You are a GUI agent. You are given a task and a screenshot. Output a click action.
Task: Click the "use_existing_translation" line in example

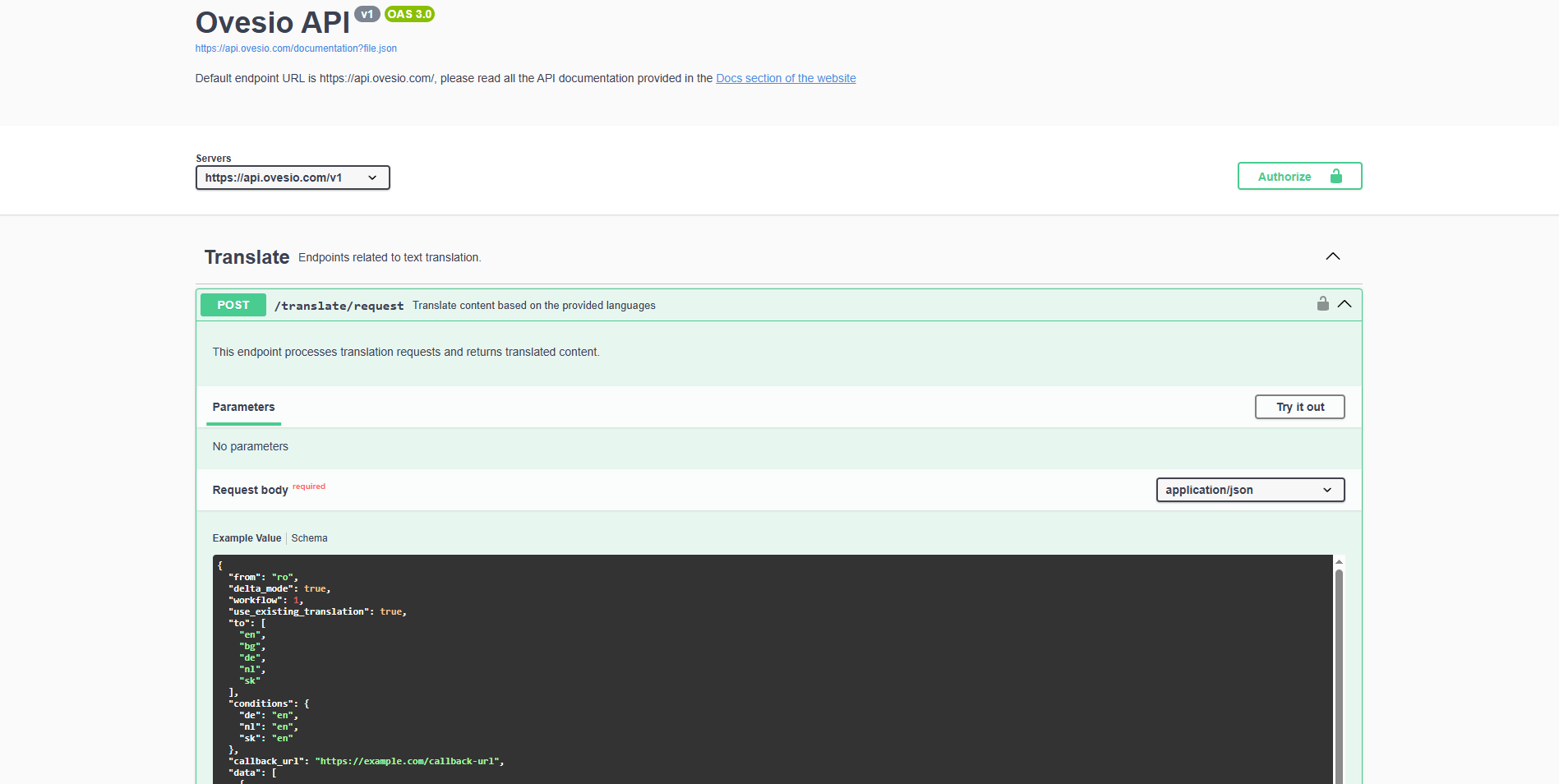(317, 611)
